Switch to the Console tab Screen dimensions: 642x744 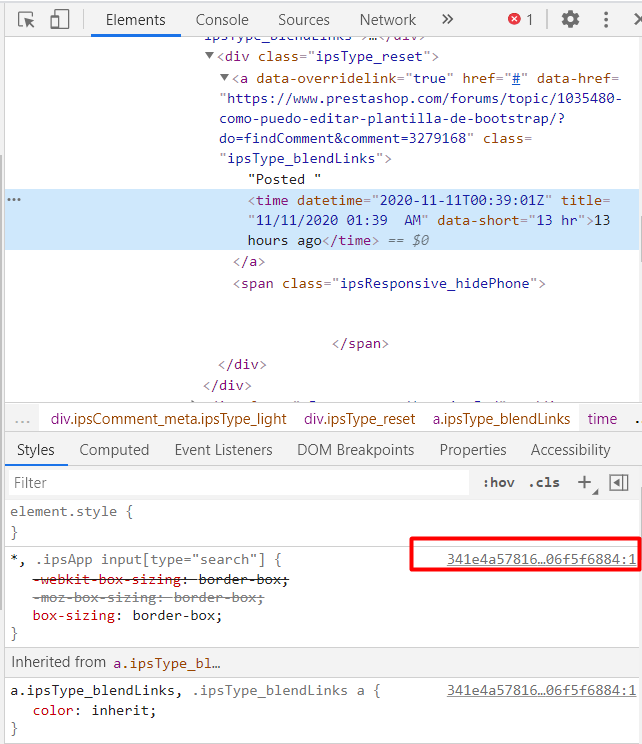click(x=222, y=20)
